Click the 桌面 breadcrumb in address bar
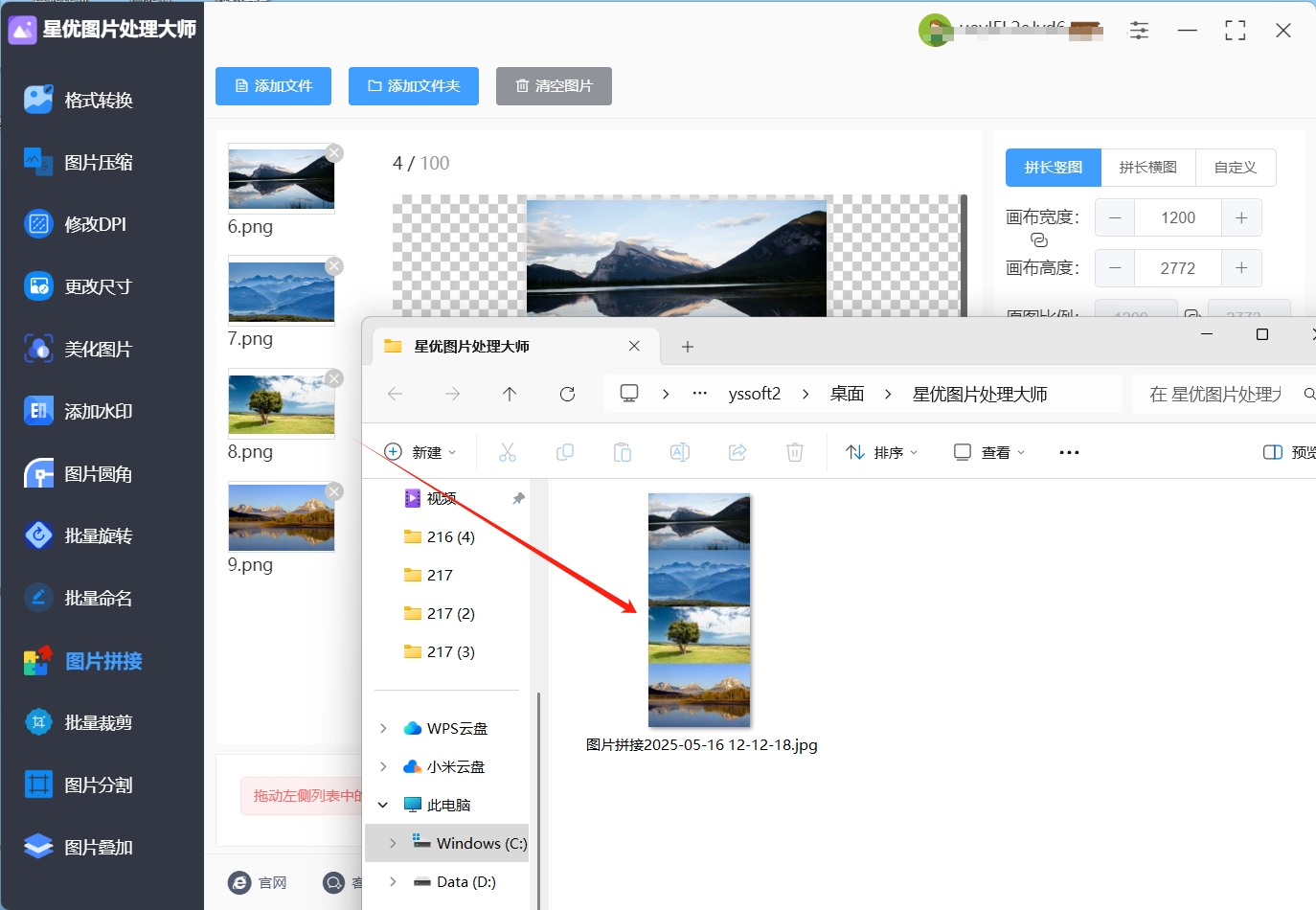 click(x=848, y=394)
